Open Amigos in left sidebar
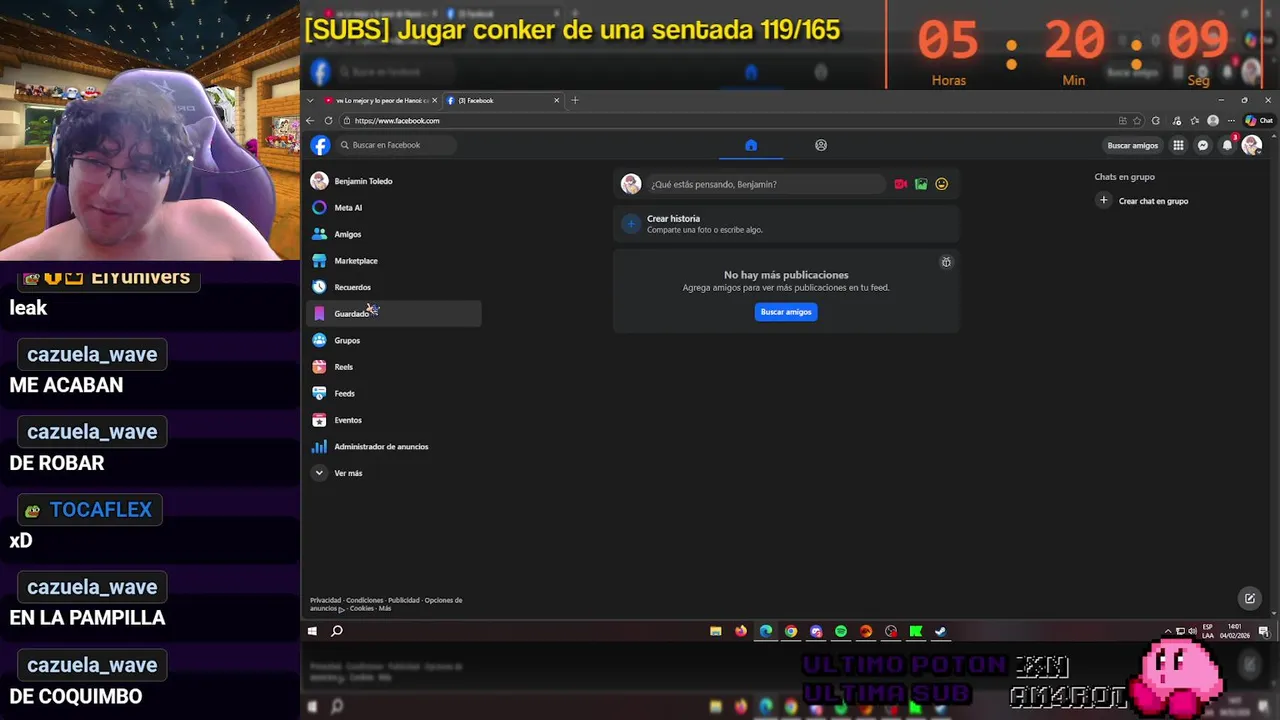The width and height of the screenshot is (1280, 720). point(395,234)
